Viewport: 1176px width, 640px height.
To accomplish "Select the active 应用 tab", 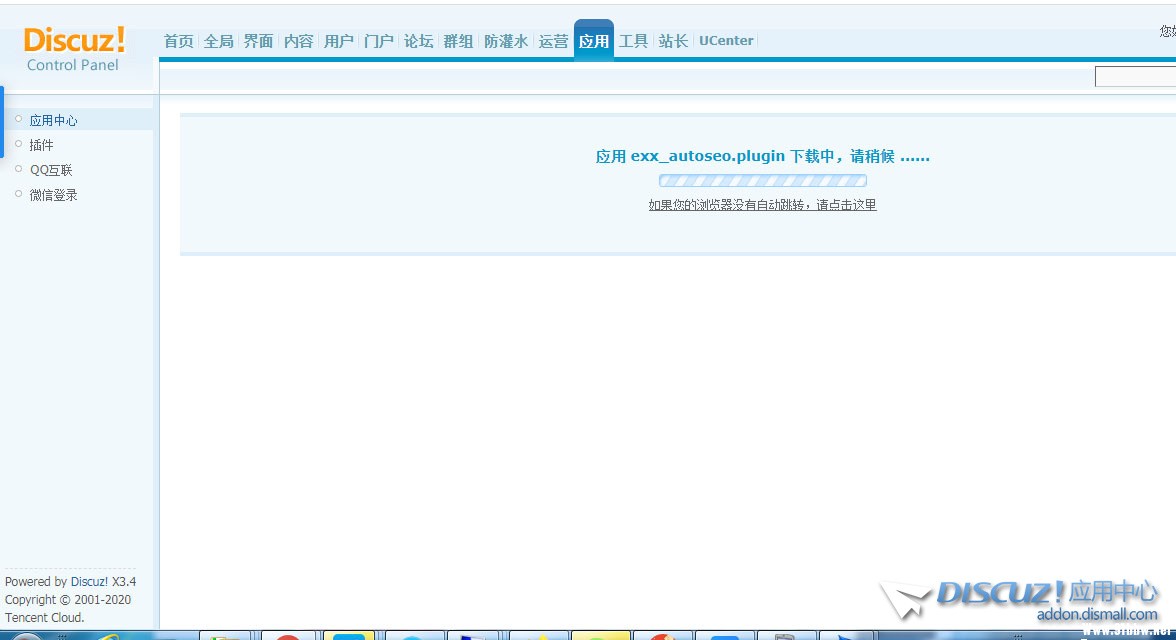I will click(x=593, y=41).
